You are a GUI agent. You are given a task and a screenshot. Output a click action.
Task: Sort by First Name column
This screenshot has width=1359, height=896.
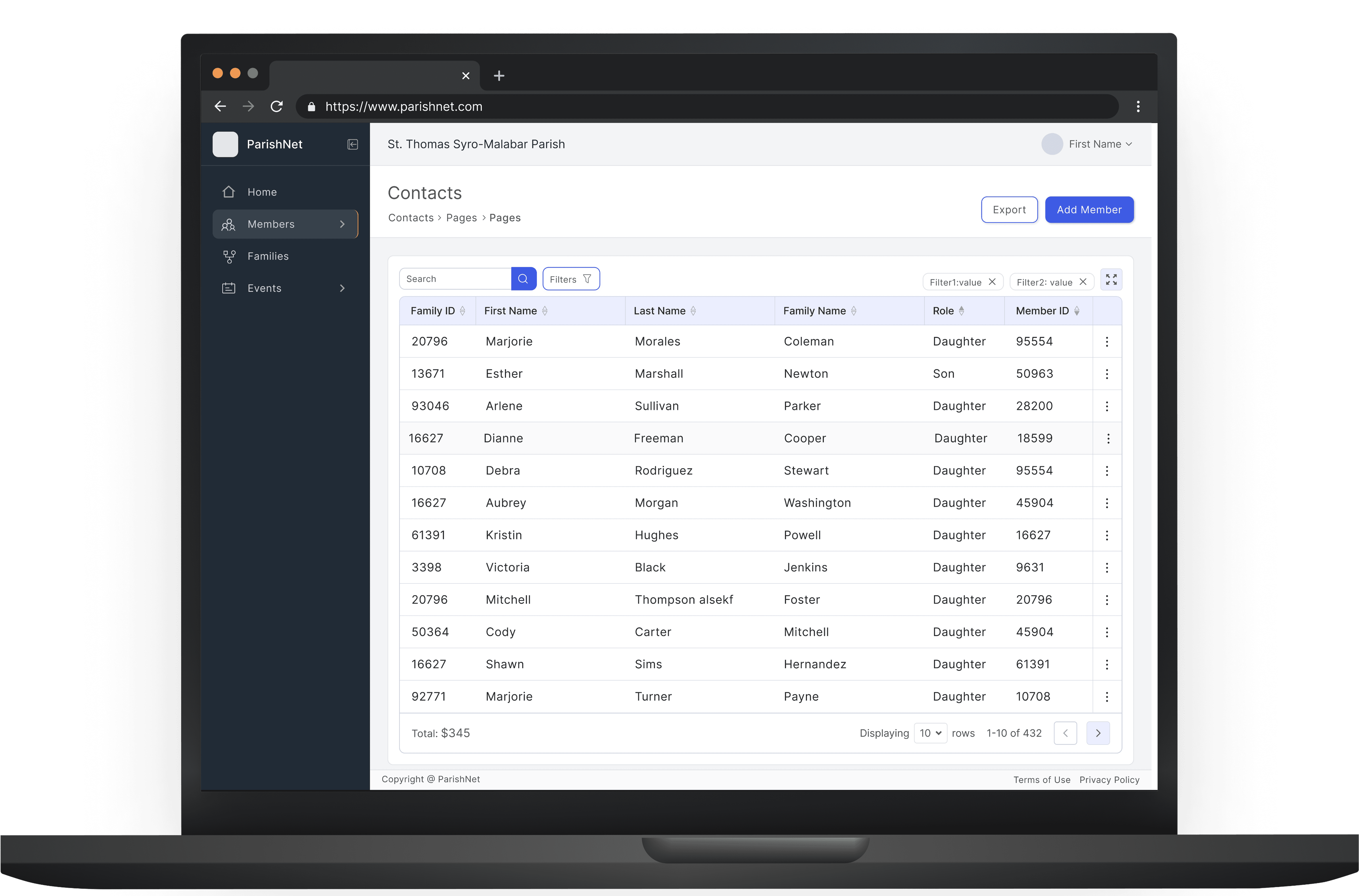(x=545, y=311)
